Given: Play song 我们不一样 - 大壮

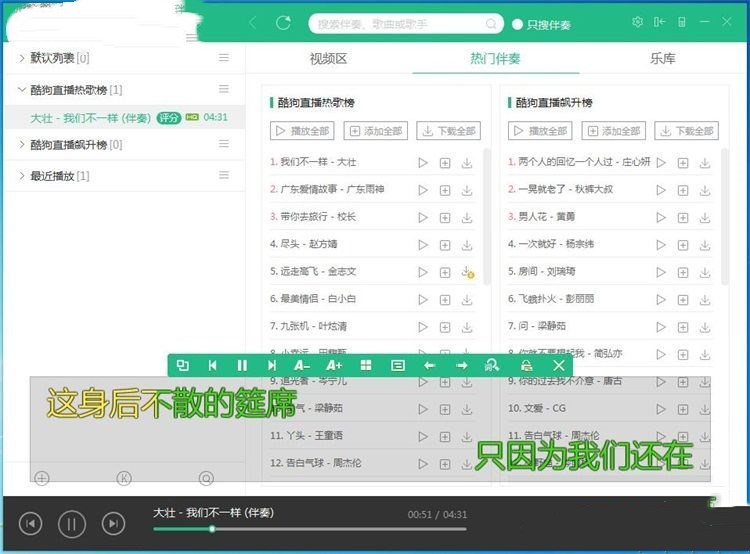Looking at the screenshot, I should point(423,163).
